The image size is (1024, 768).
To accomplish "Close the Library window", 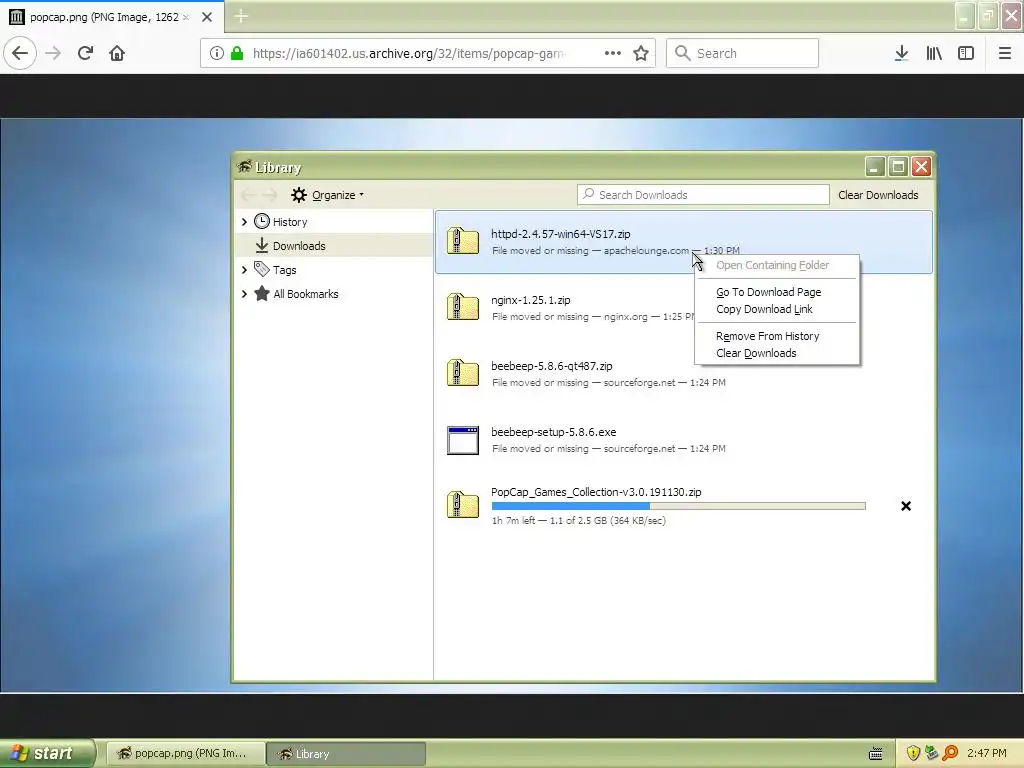I will 921,167.
